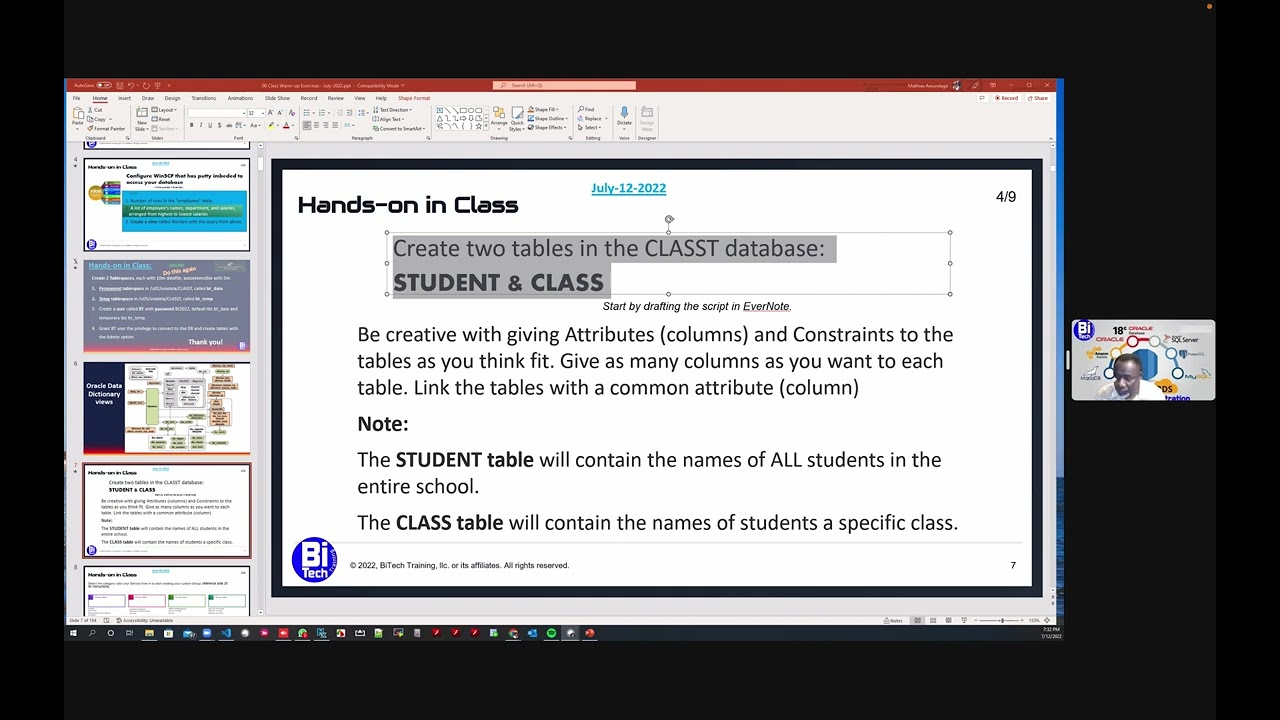Toggle the AutoSave switch
The image size is (1280, 720).
click(104, 85)
